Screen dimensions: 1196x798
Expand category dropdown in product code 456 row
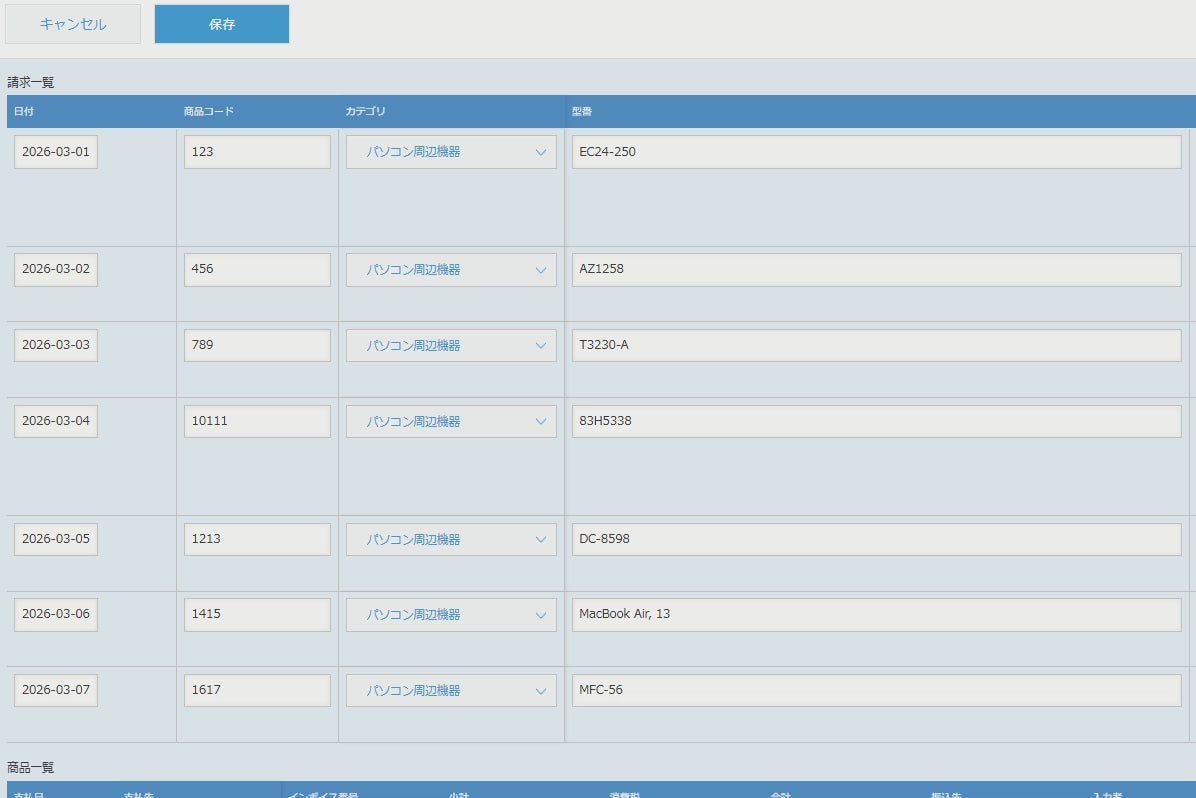[x=451, y=270]
